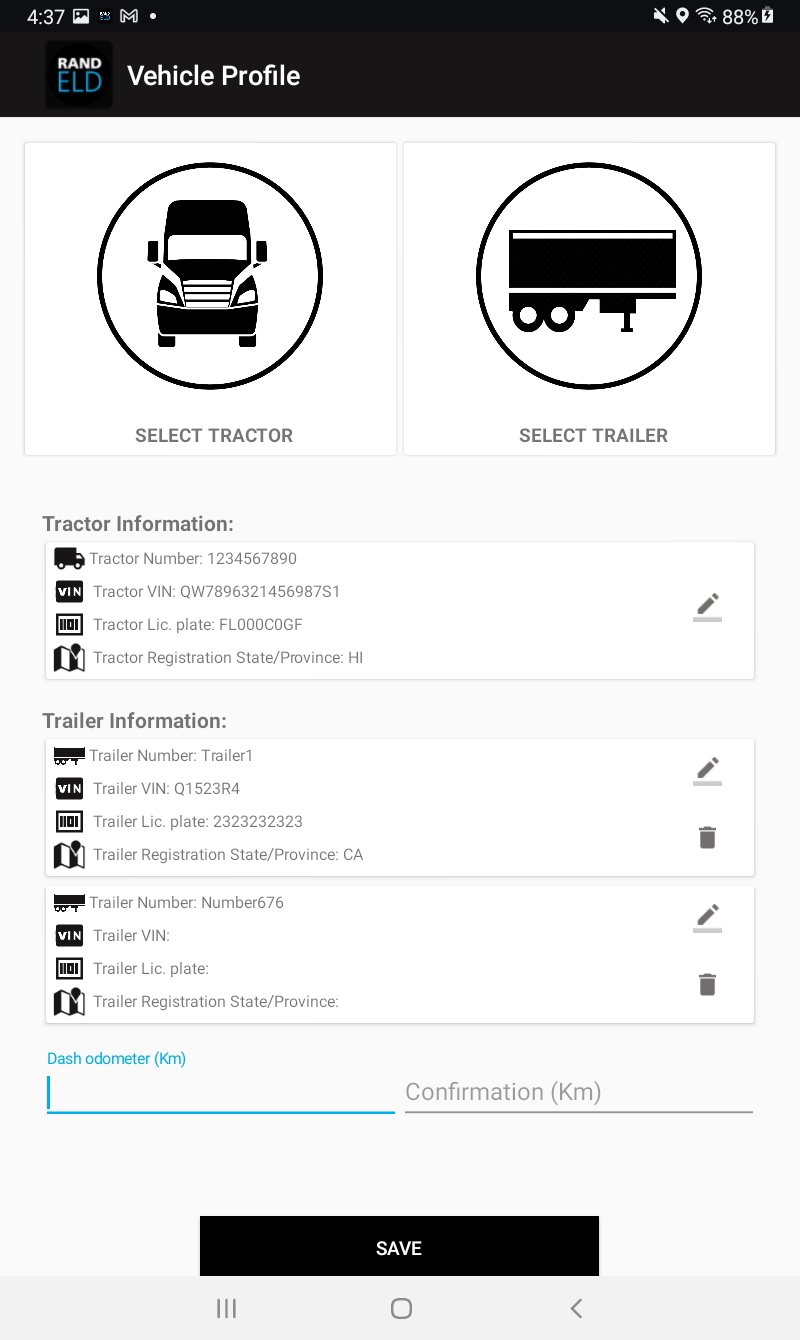Click the SELECT TRAILER label
The image size is (800, 1340).
click(x=593, y=436)
